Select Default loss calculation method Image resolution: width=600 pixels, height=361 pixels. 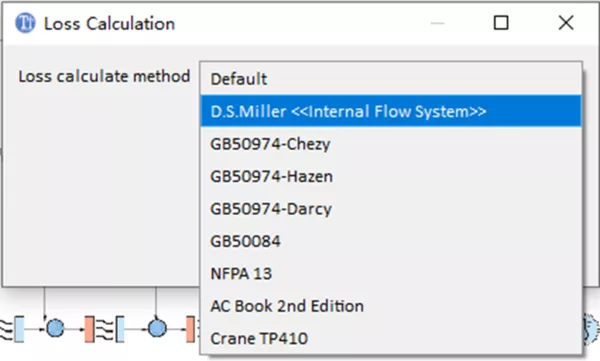coord(391,79)
